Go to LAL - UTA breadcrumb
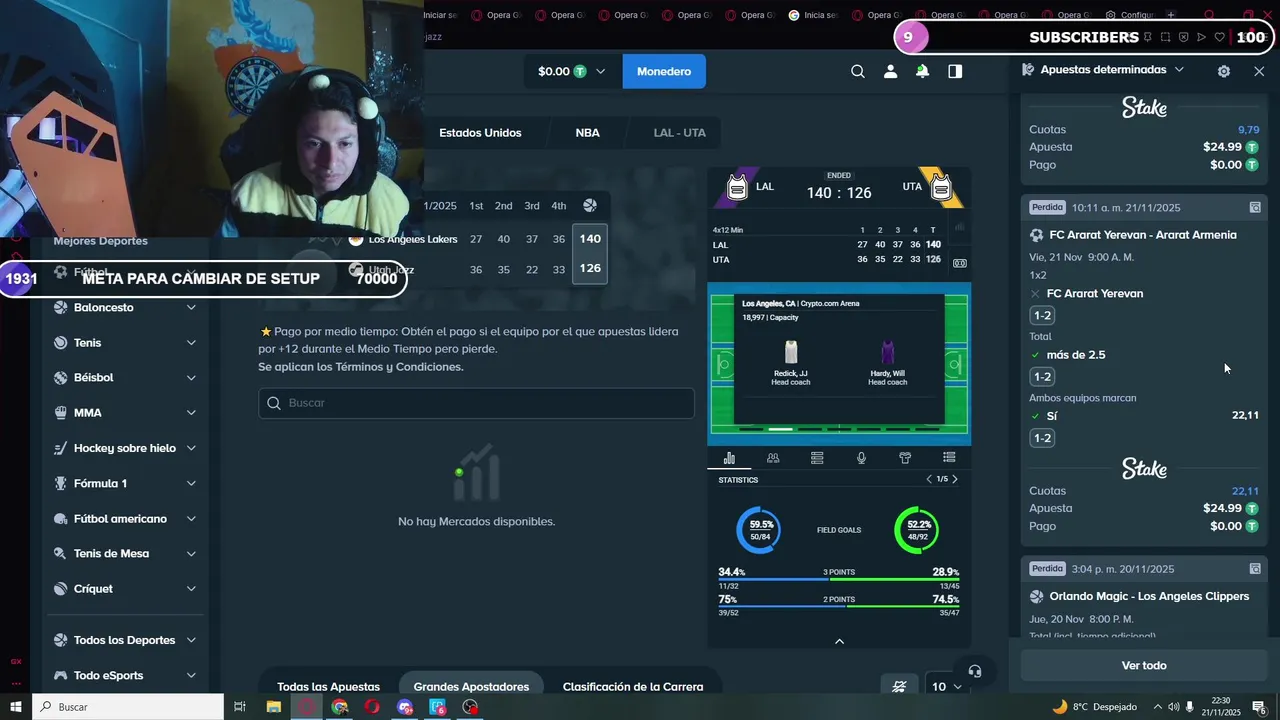Viewport: 1280px width, 720px height. click(680, 132)
